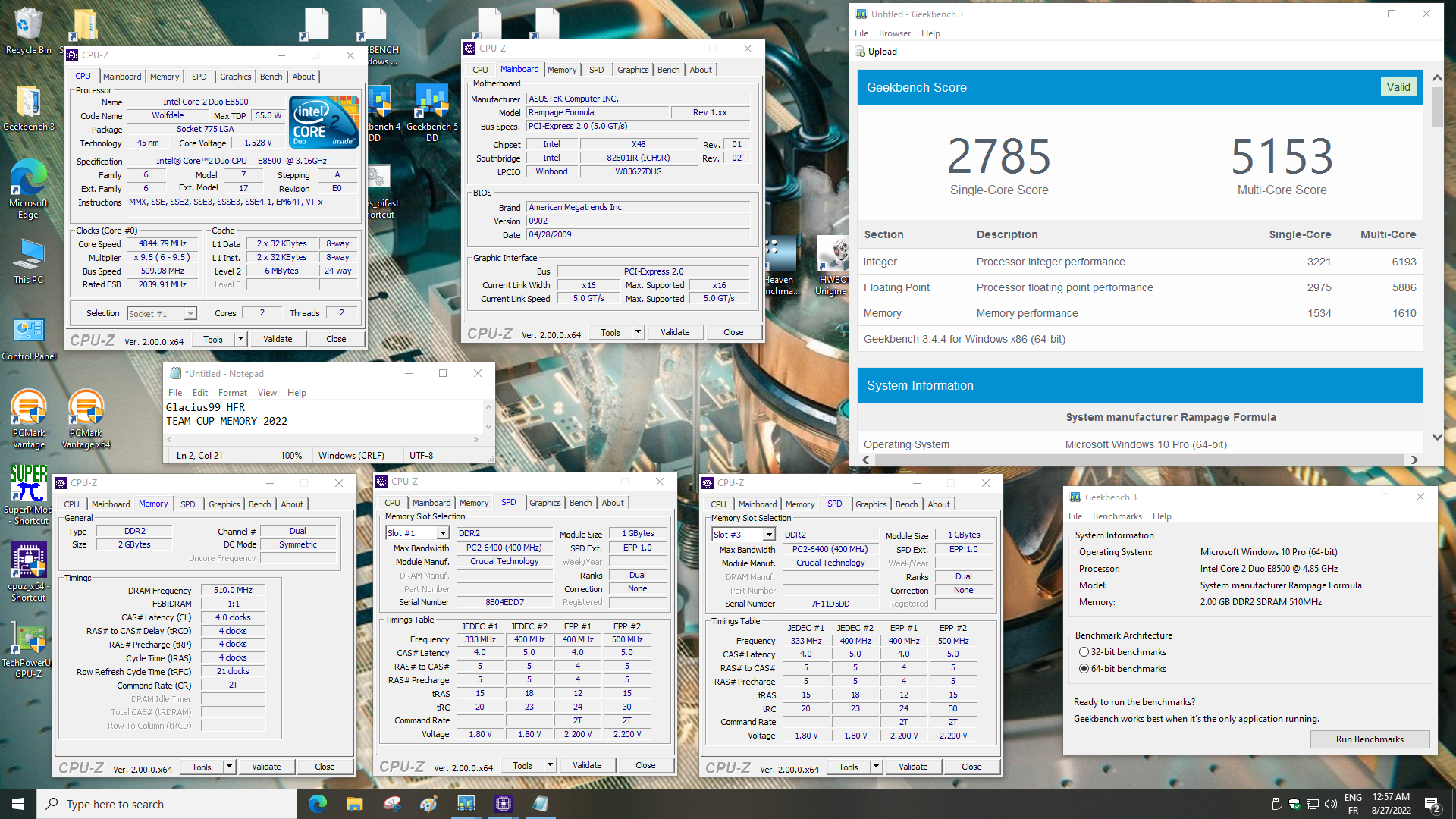This screenshot has width=1456, height=819.
Task: Open the Notepad taskbar icon
Action: (x=540, y=804)
